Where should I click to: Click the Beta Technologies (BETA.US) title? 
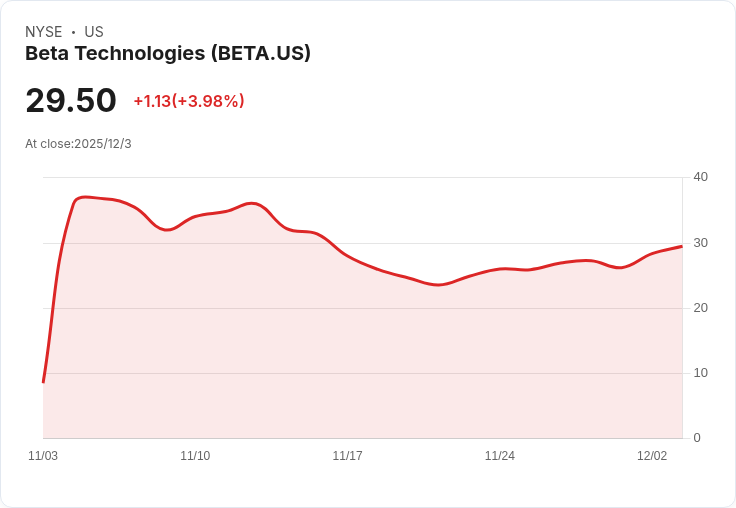pyautogui.click(x=168, y=53)
